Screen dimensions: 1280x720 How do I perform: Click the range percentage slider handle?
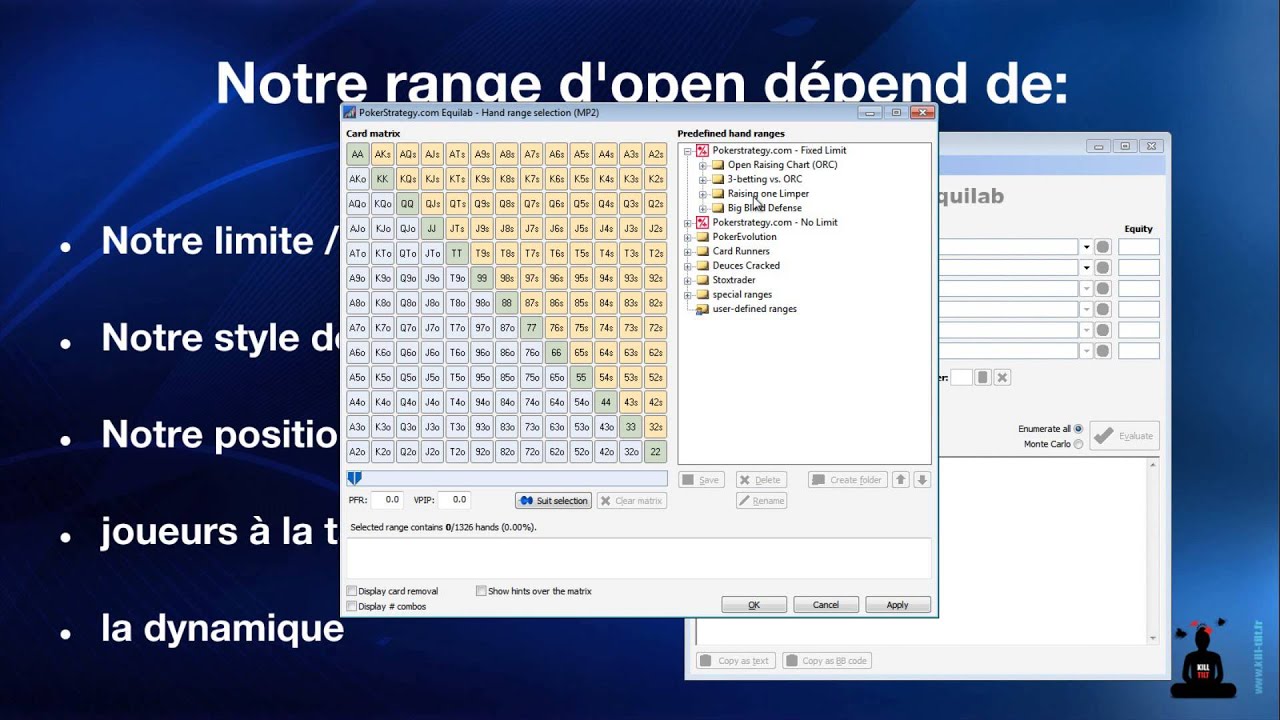tap(354, 479)
